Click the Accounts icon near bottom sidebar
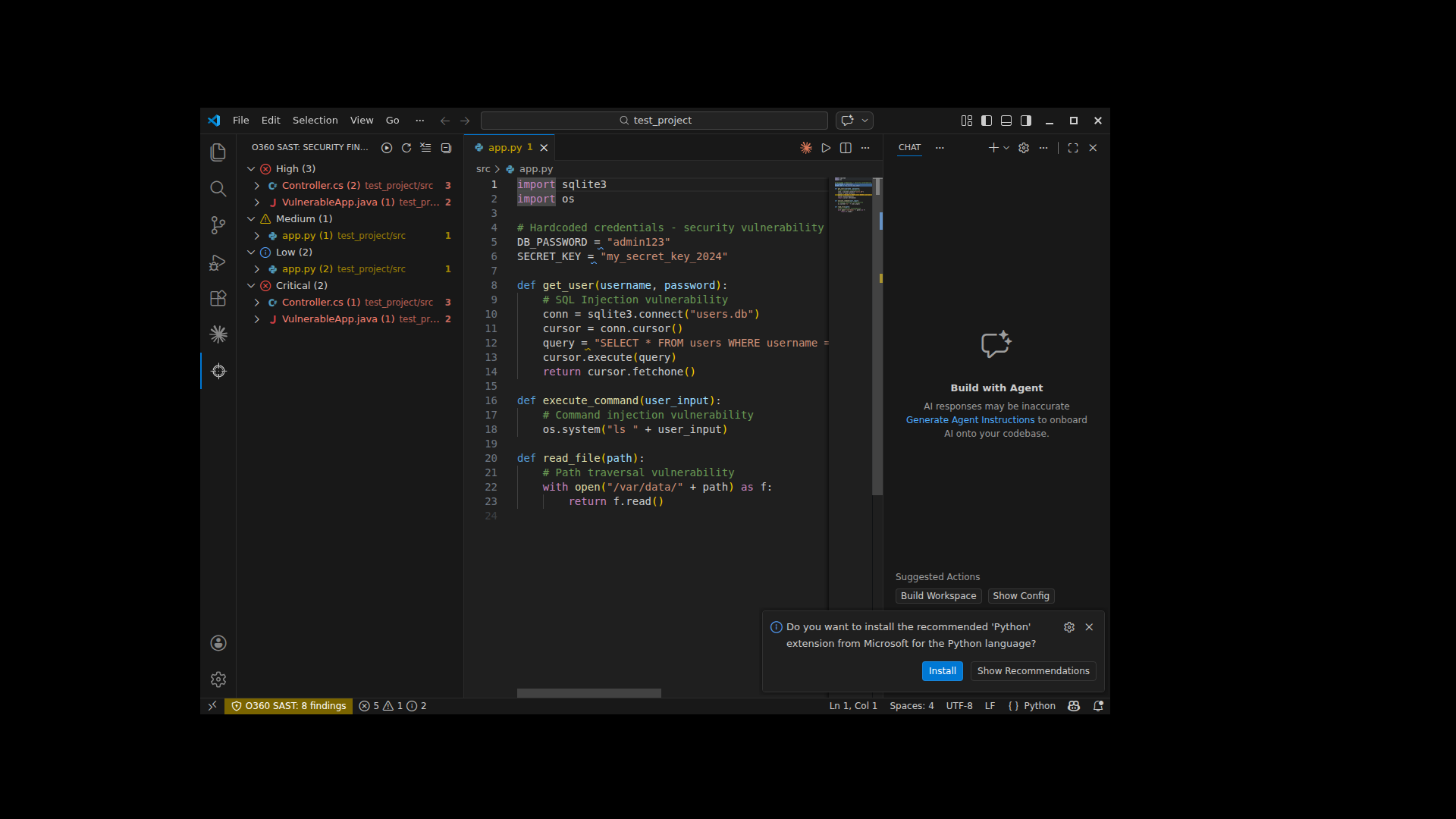 coord(218,642)
